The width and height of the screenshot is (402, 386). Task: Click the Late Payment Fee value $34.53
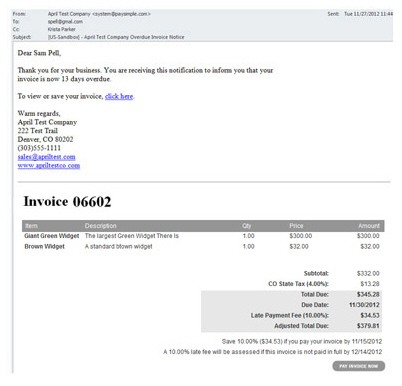370,315
